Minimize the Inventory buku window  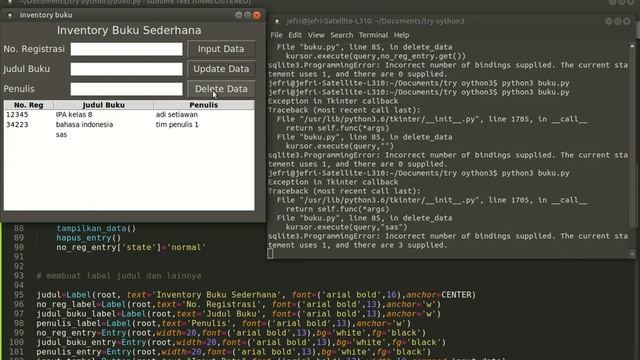pyautogui.click(x=239, y=15)
